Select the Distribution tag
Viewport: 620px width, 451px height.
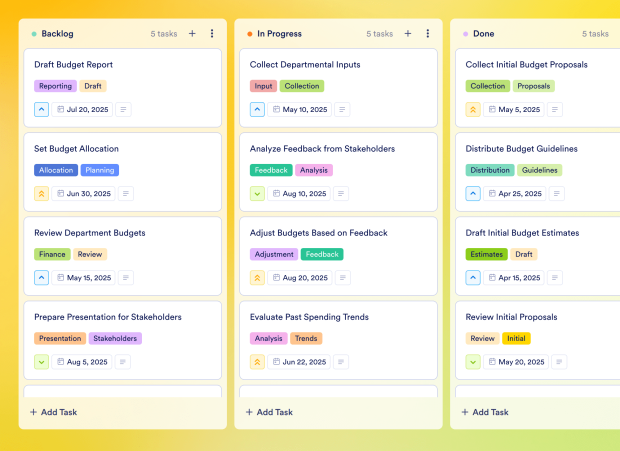click(490, 170)
